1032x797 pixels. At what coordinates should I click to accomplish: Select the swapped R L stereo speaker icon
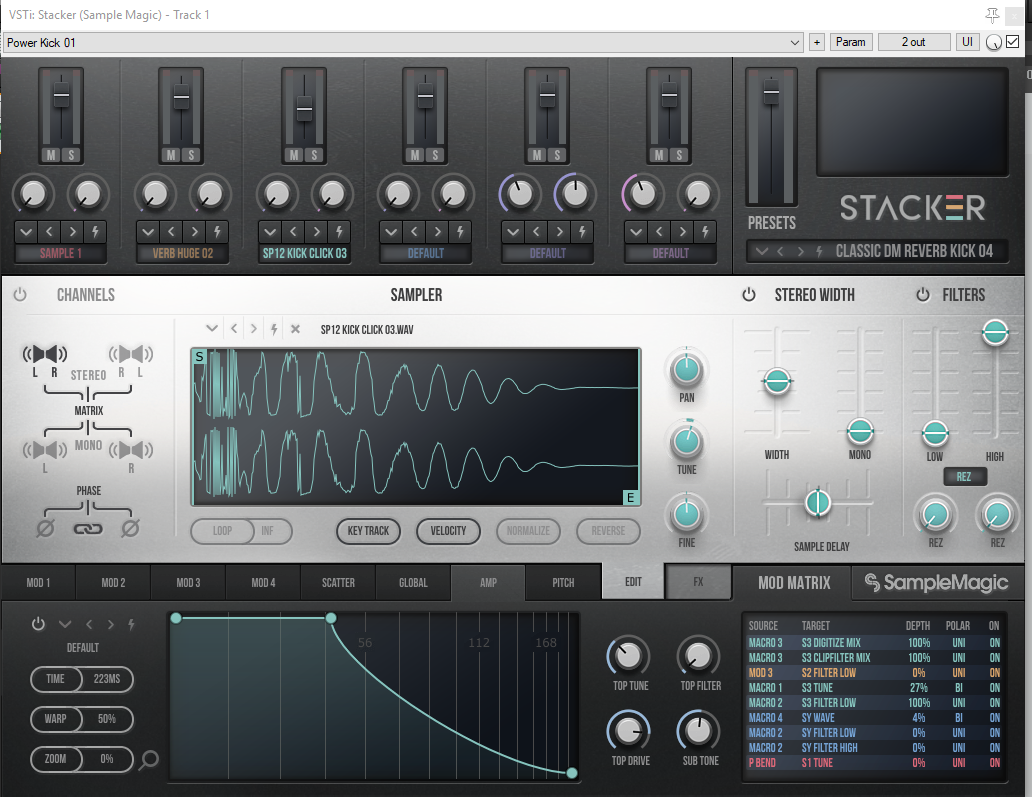(x=131, y=354)
